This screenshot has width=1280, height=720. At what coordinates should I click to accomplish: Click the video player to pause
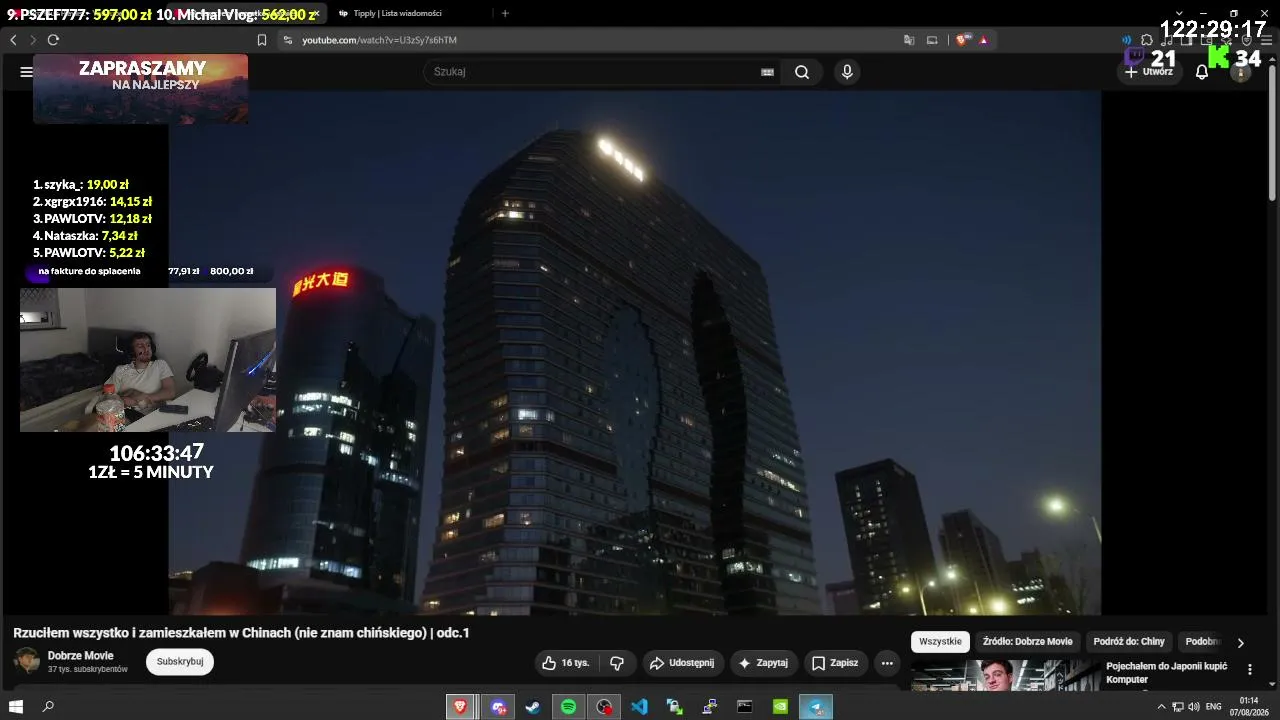(x=634, y=352)
